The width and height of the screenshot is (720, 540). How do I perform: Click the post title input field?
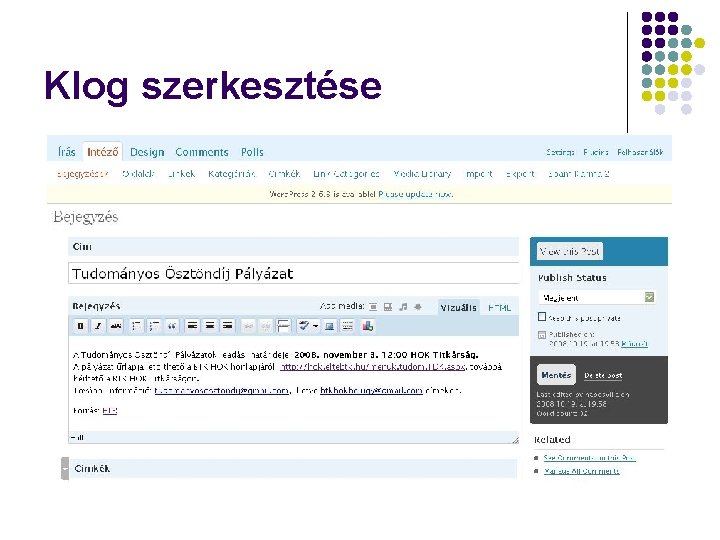point(294,274)
